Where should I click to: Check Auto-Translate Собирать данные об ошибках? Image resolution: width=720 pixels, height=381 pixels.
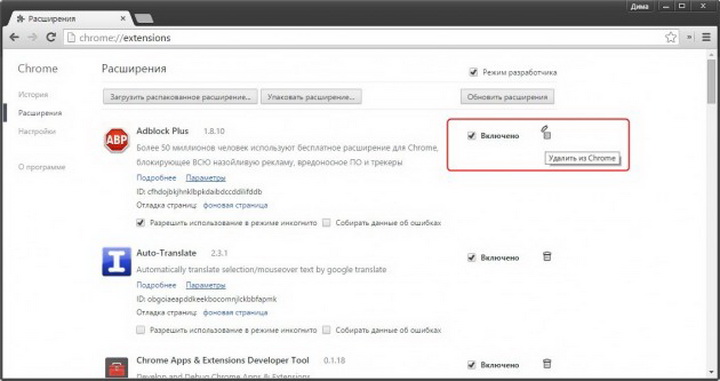[x=326, y=330]
